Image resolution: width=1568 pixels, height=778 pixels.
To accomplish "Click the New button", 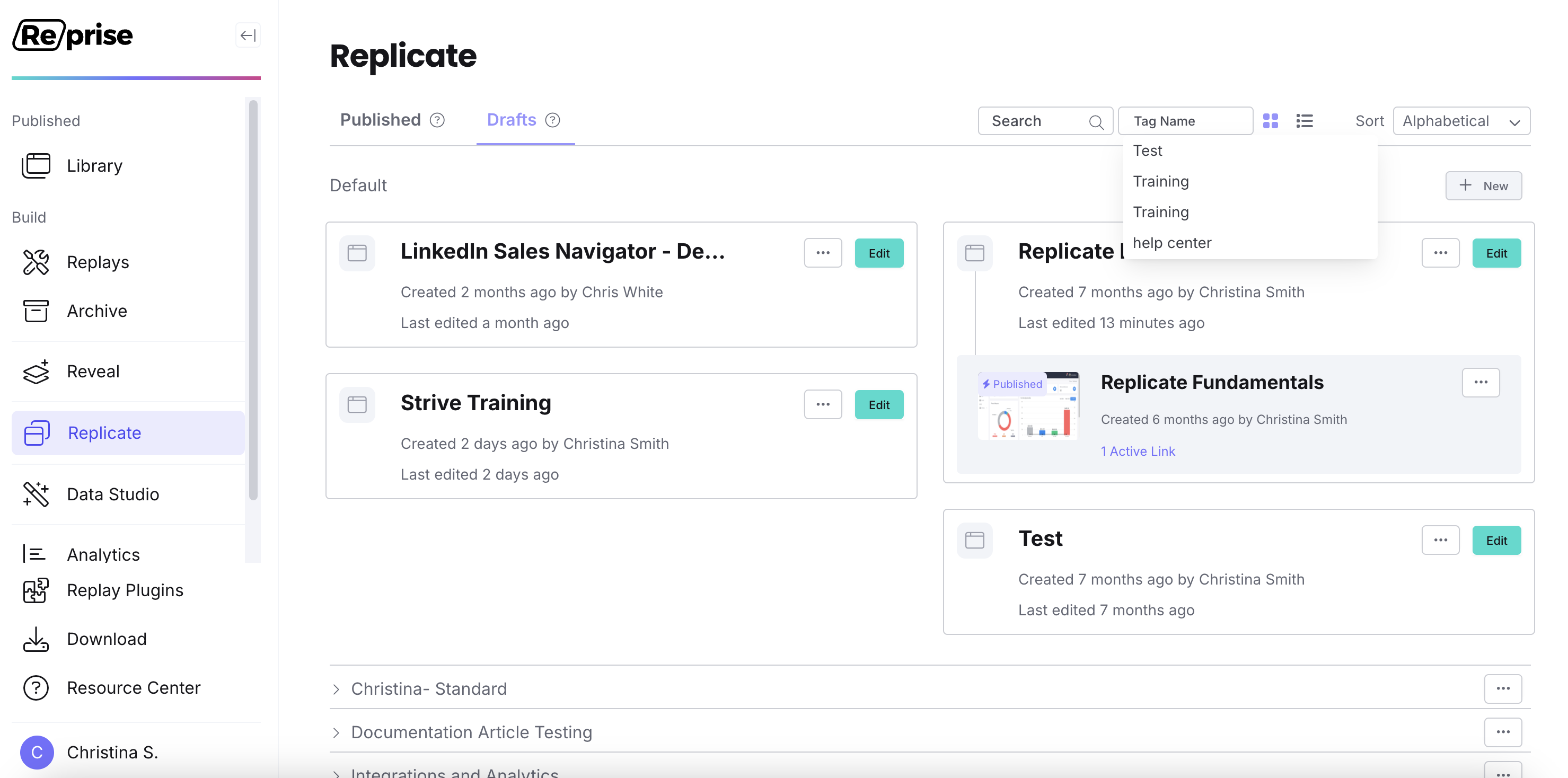I will tap(1483, 185).
